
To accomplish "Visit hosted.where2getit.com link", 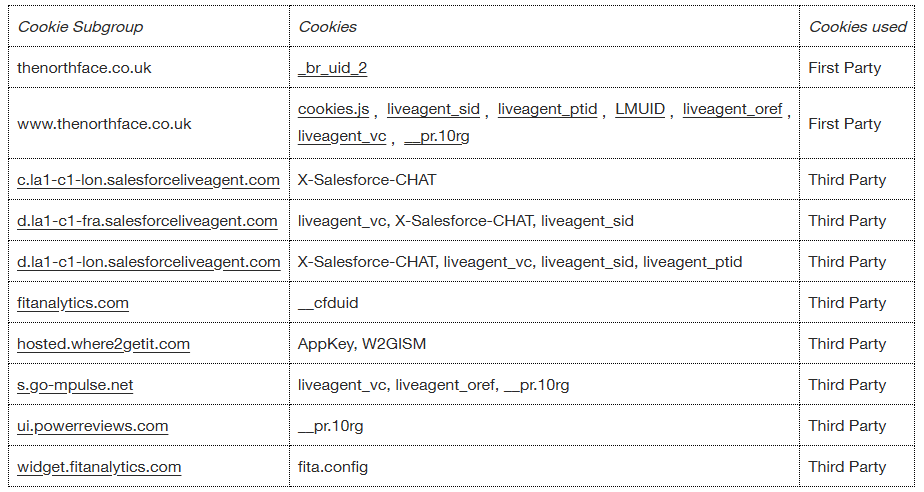I will (103, 344).
